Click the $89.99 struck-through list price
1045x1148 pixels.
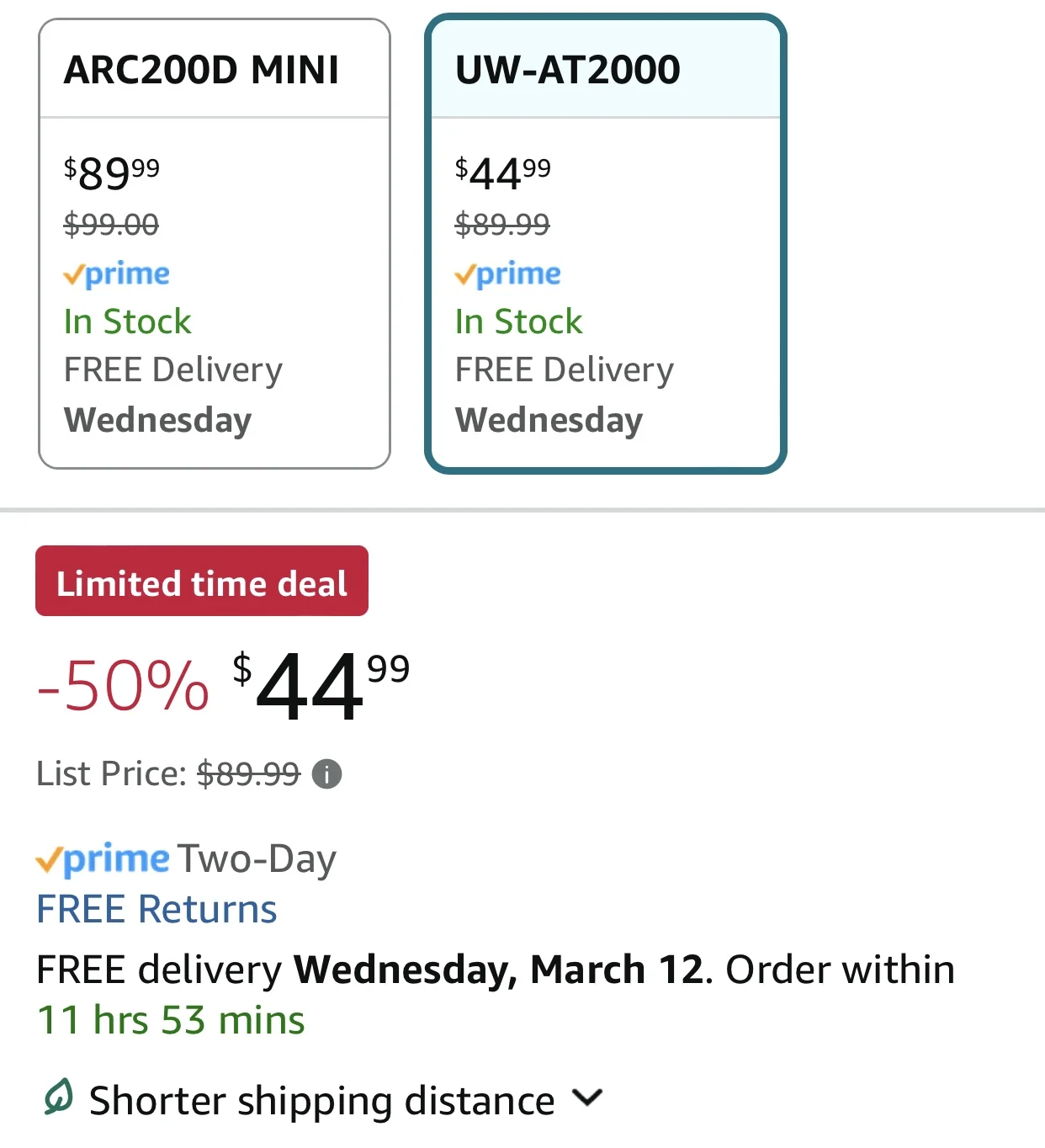click(x=248, y=773)
